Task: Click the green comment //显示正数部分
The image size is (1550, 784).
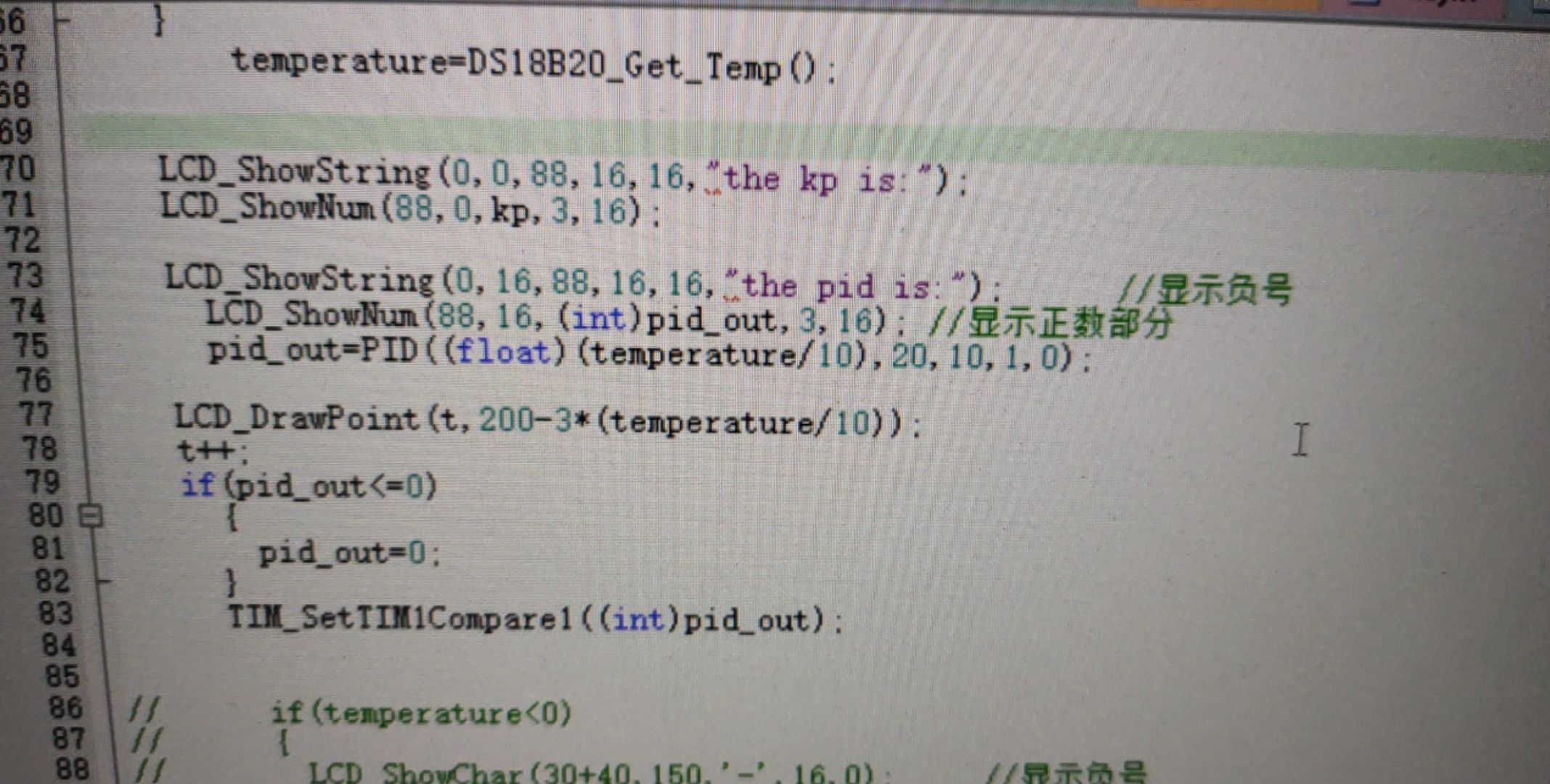Action: (x=1051, y=322)
